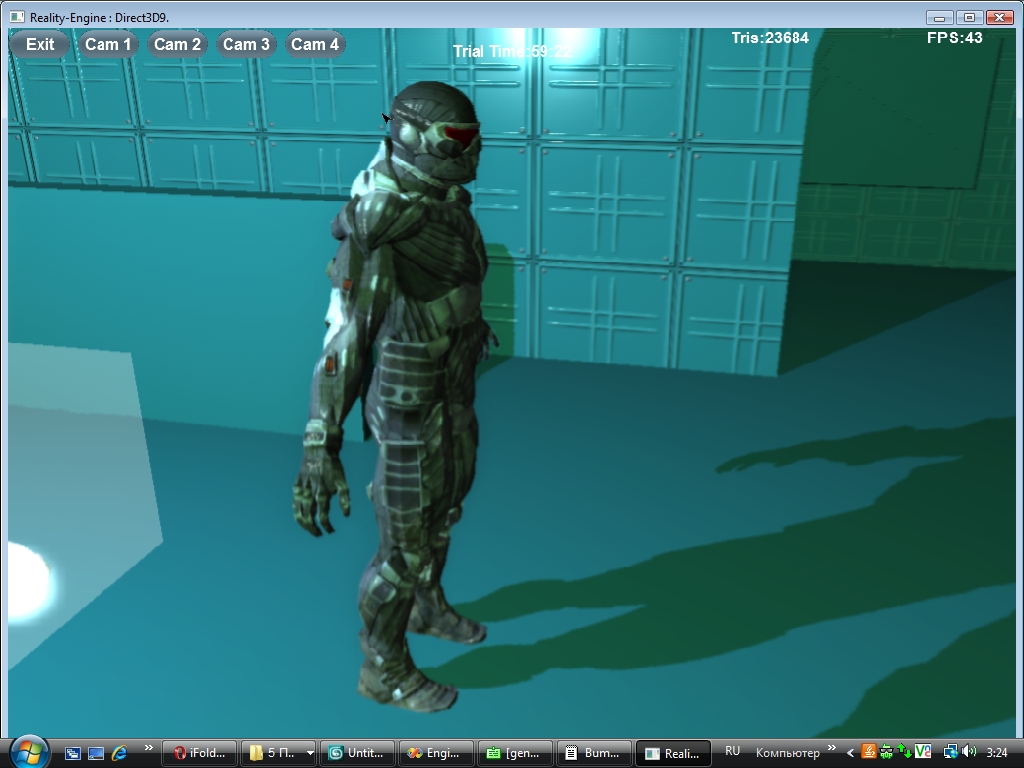Open the Windows Start orb
The width and height of the screenshot is (1024, 768).
point(29,752)
